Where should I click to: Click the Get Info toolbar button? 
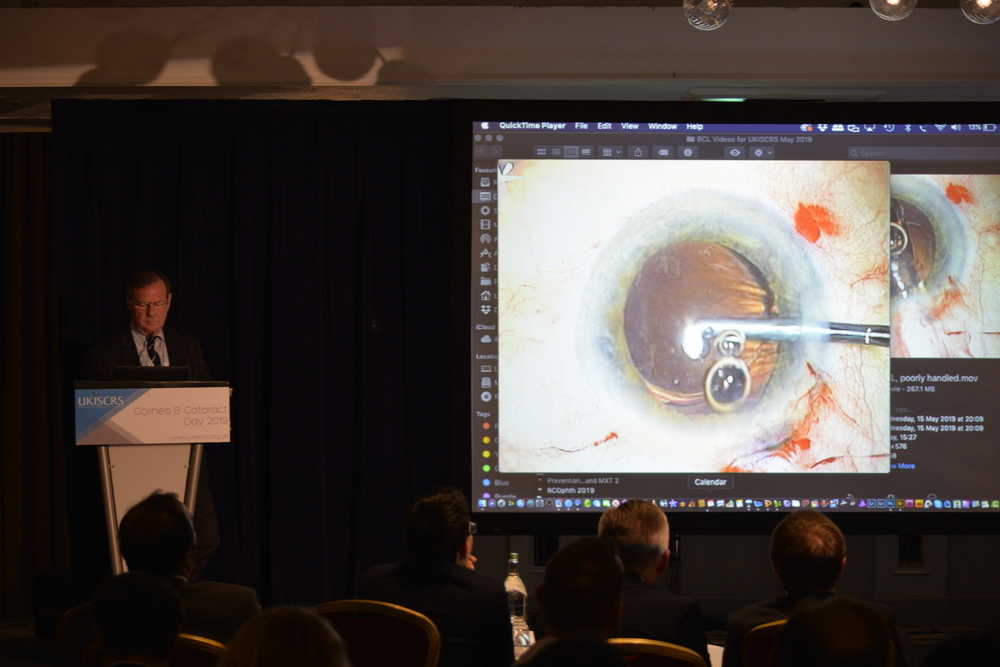pyautogui.click(x=688, y=152)
